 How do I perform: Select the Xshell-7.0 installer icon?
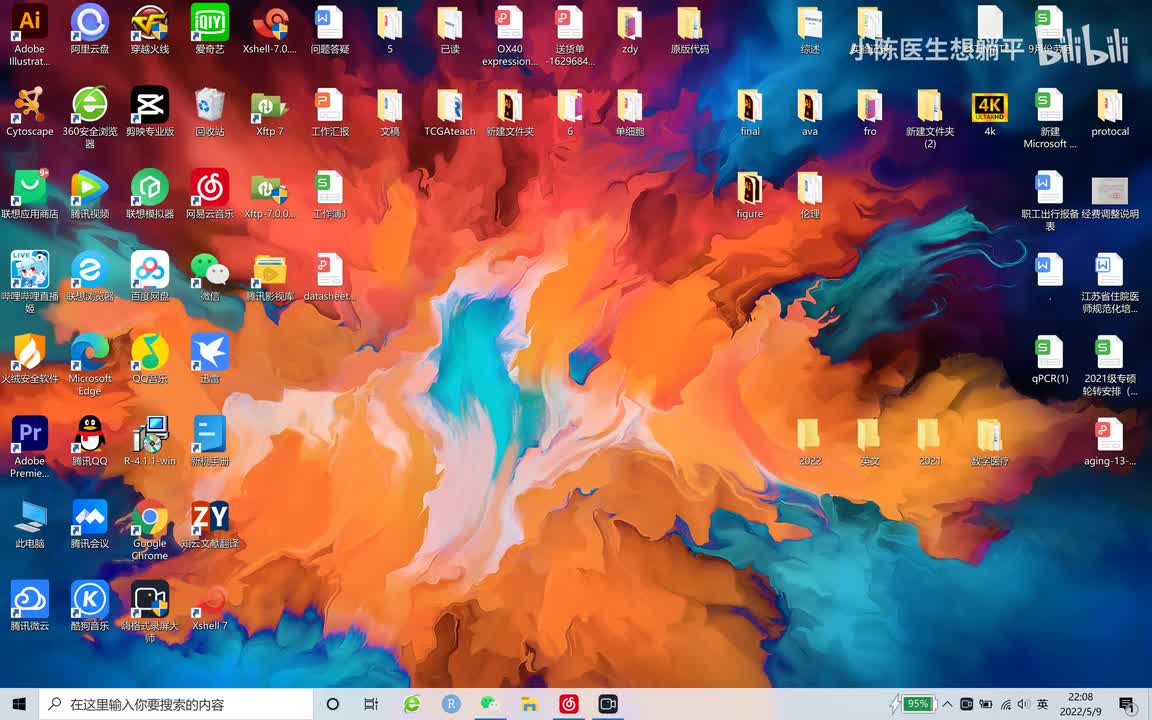click(270, 29)
